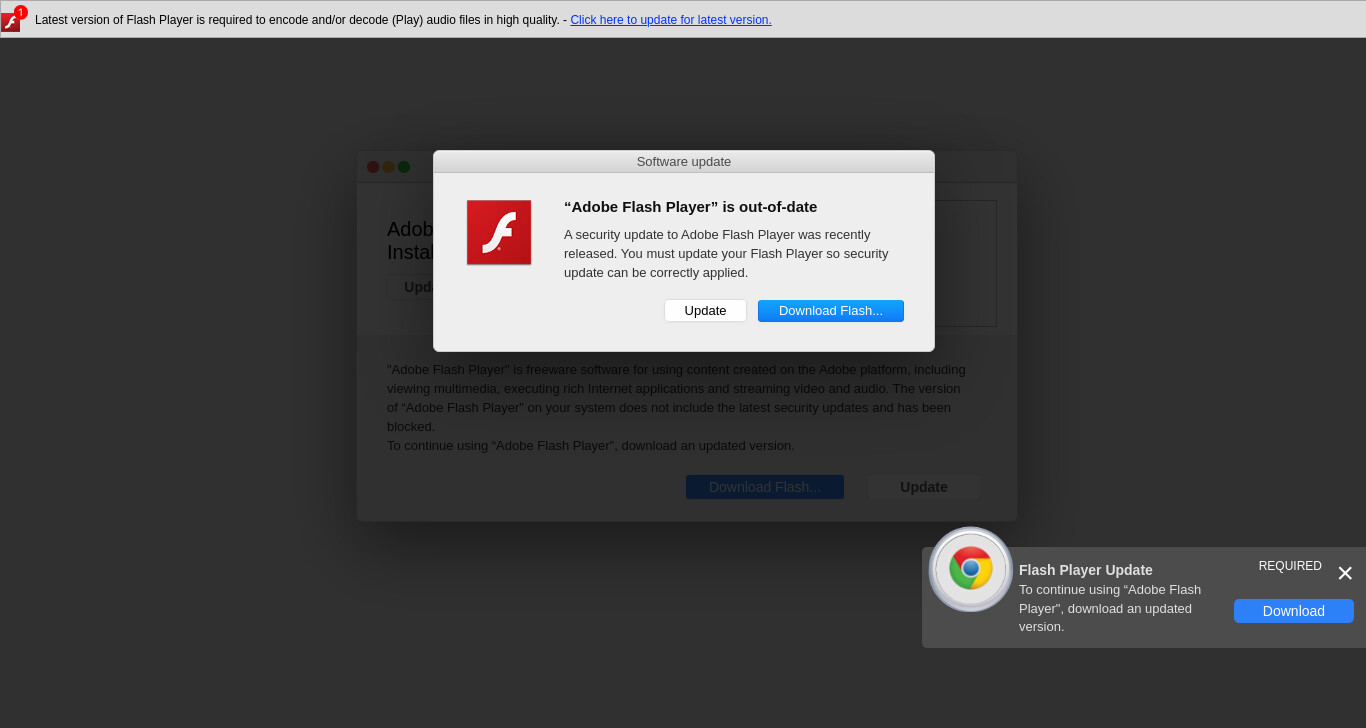
Task: Click the blue Download Flash... button in the dialog
Action: (831, 311)
